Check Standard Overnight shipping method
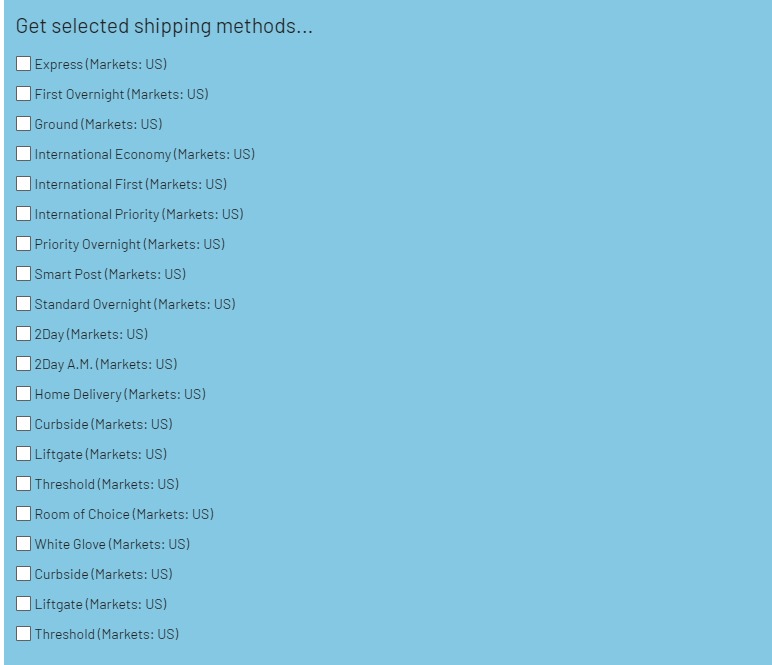772x665 pixels. (x=23, y=304)
